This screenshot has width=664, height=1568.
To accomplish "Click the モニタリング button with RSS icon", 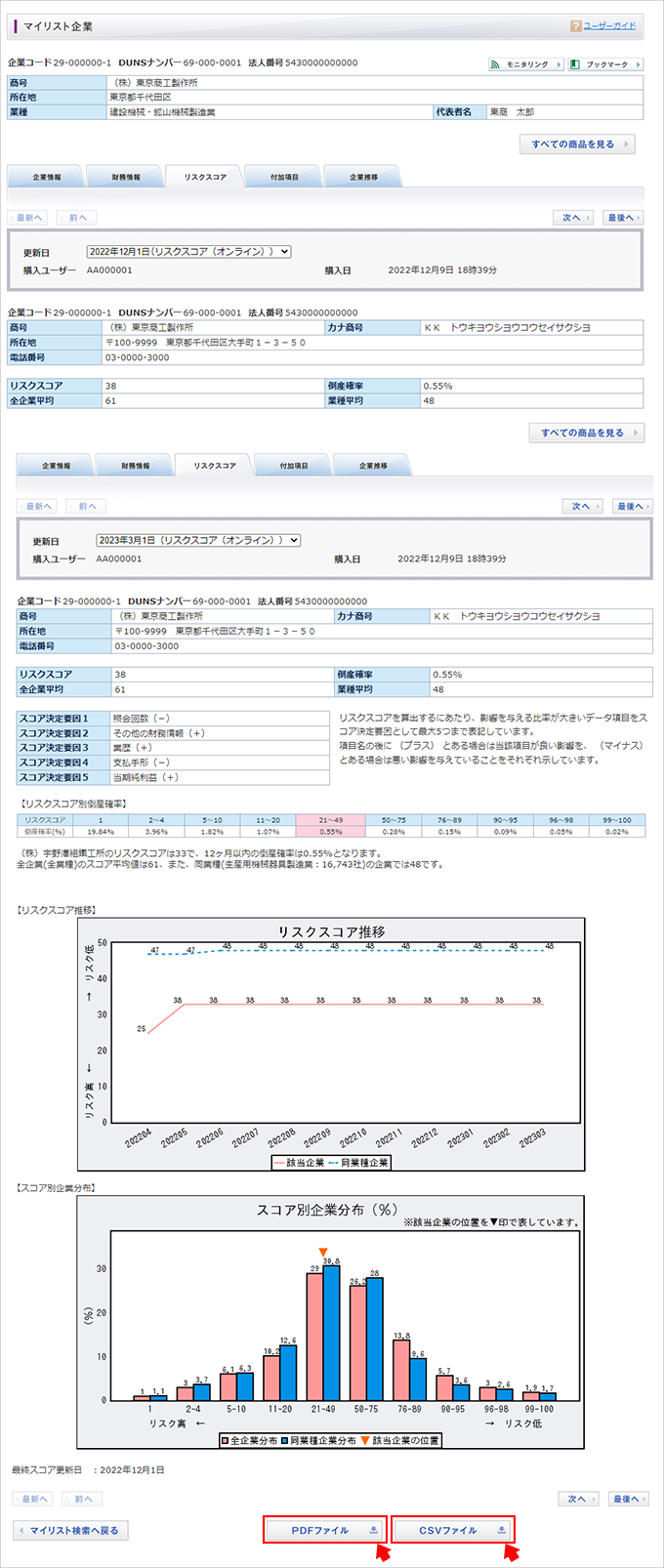I will tap(526, 64).
